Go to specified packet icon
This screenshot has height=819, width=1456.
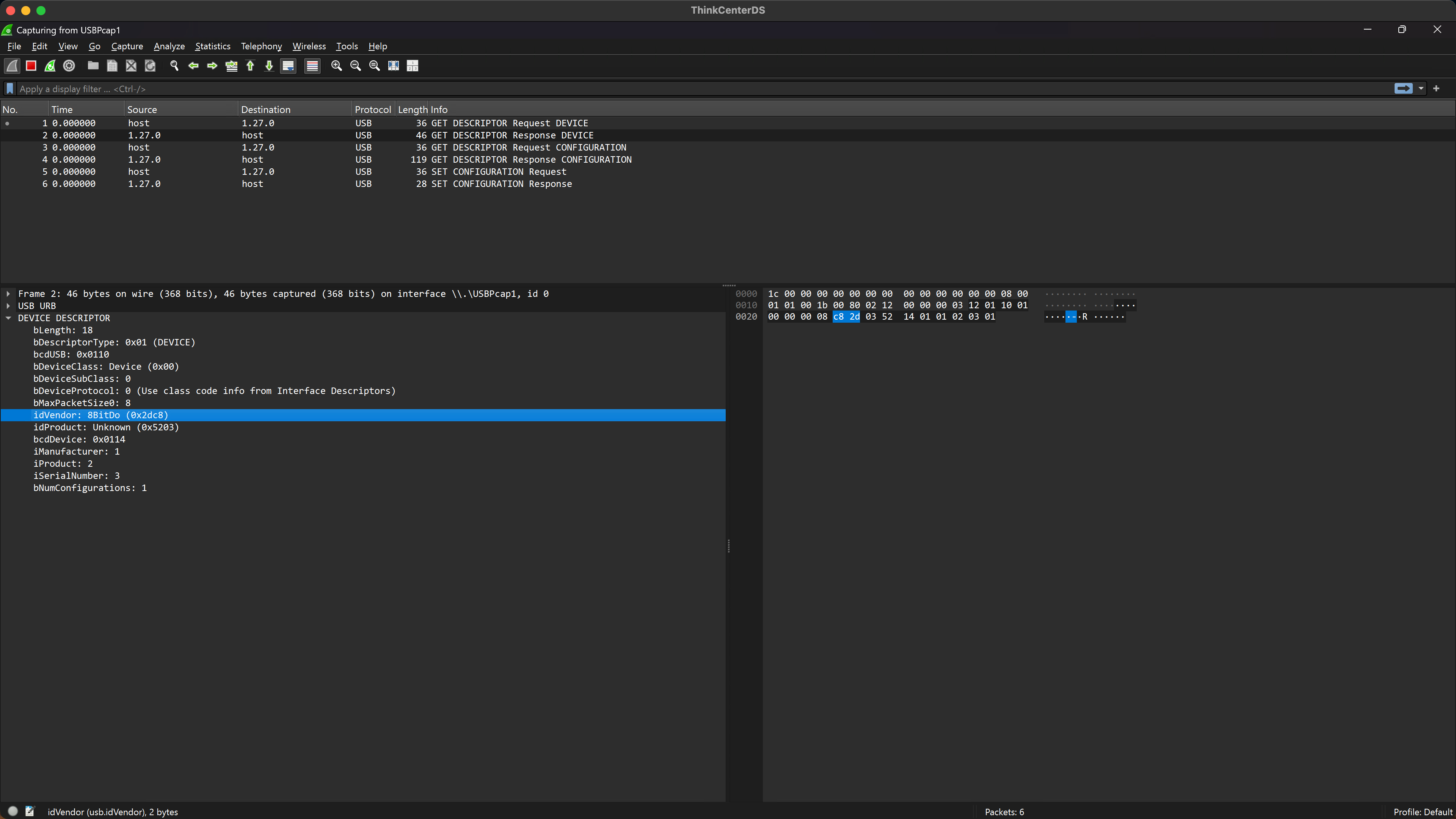click(x=231, y=66)
